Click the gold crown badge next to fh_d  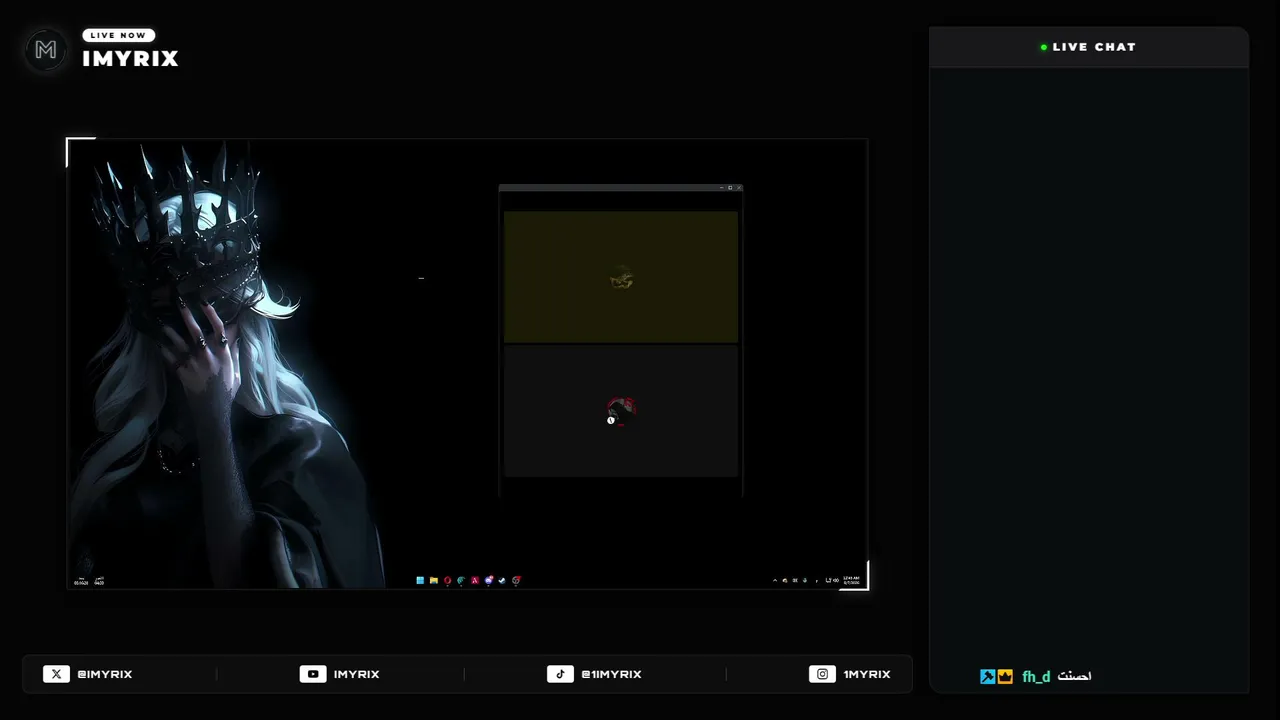point(1005,677)
